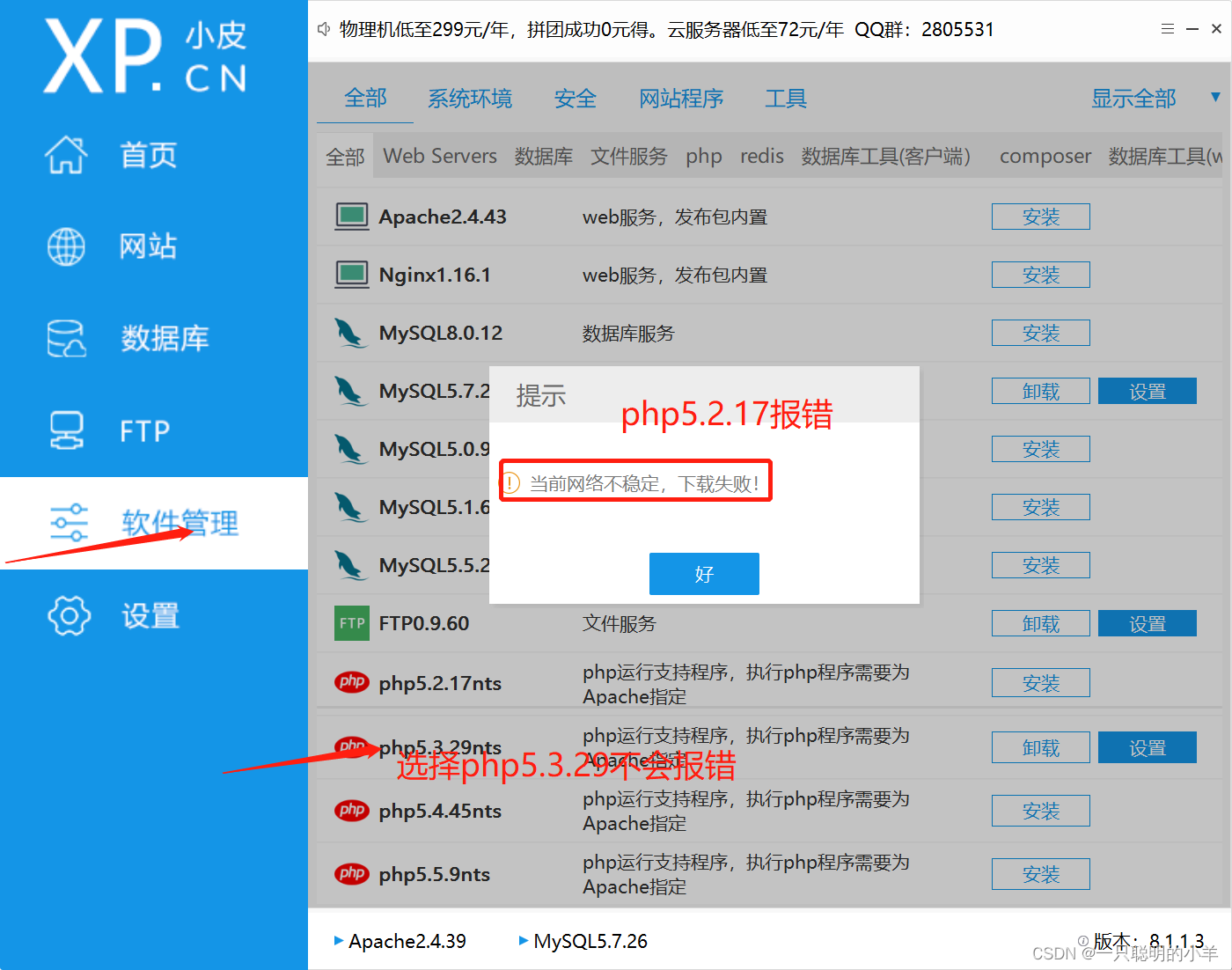Install php5.4.45nts via 安装 button
This screenshot has width=1232, height=970.
(1041, 811)
